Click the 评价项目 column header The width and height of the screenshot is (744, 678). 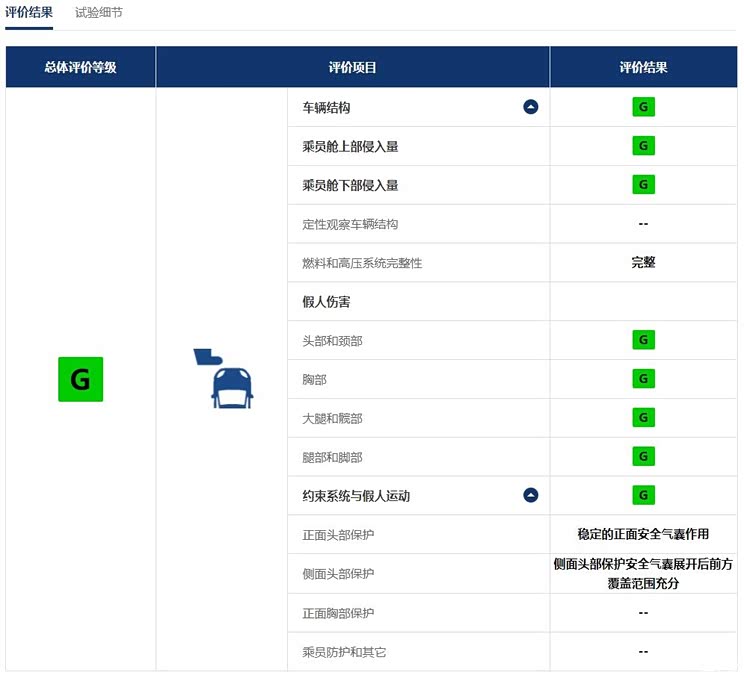(353, 67)
